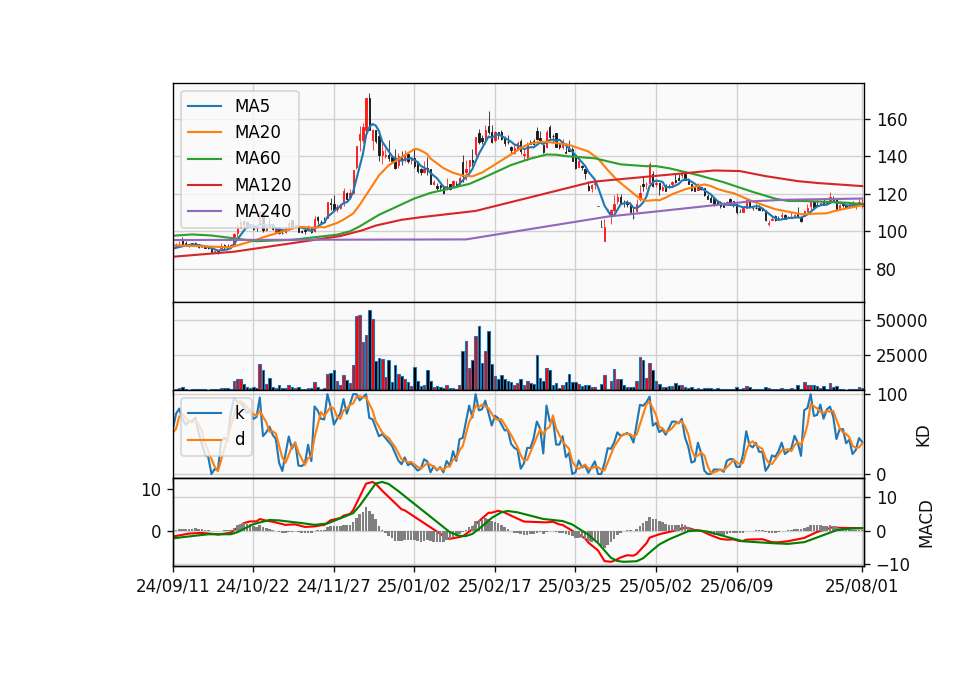Click the 25/06/09 date axis label
960x690 pixels.
737,586
